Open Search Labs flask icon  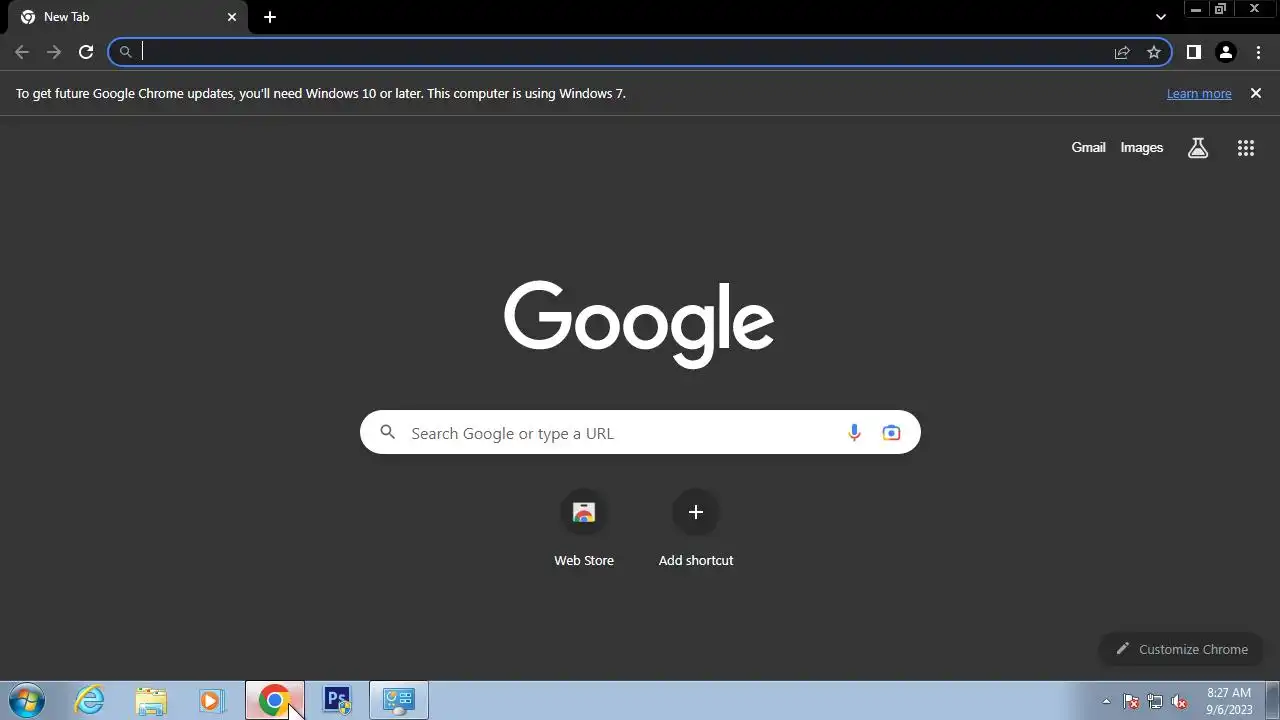[1198, 148]
